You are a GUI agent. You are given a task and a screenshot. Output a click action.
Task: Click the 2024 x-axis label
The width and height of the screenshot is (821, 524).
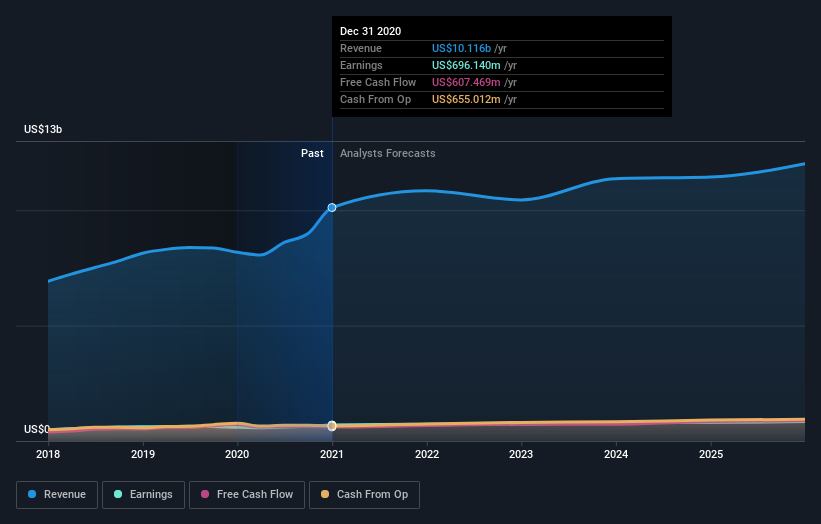click(616, 454)
